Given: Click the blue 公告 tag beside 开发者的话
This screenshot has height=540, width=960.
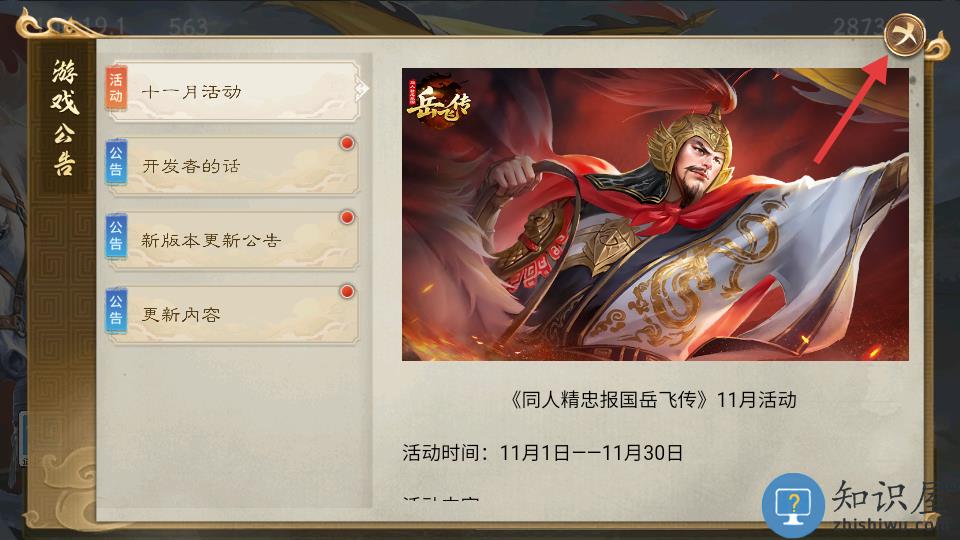Looking at the screenshot, I should (116, 162).
